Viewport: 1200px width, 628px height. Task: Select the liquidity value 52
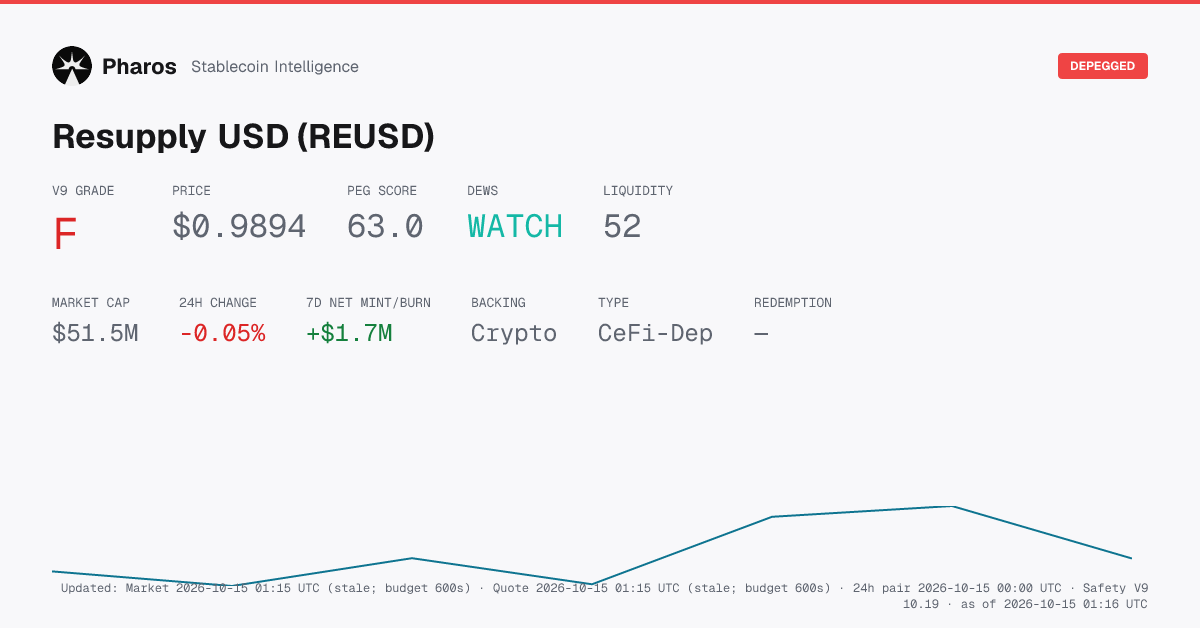(x=622, y=227)
